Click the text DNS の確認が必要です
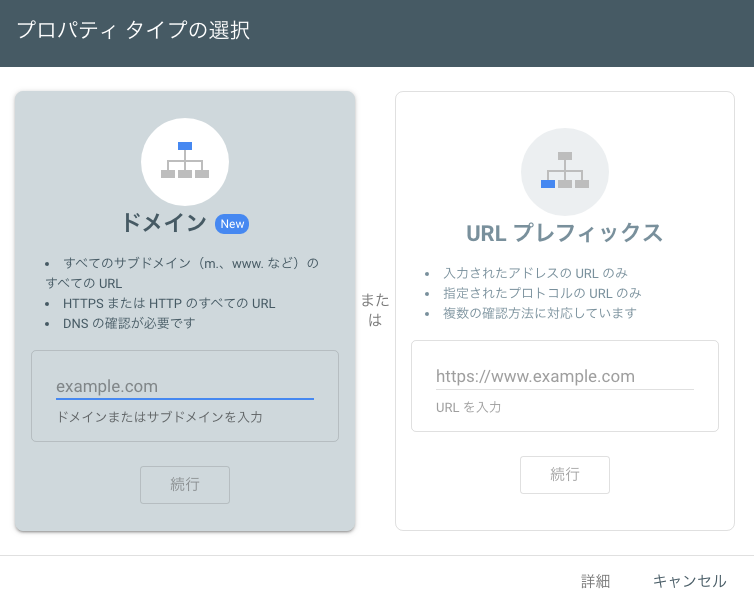Viewport: 754px width, 607px height. point(129,323)
